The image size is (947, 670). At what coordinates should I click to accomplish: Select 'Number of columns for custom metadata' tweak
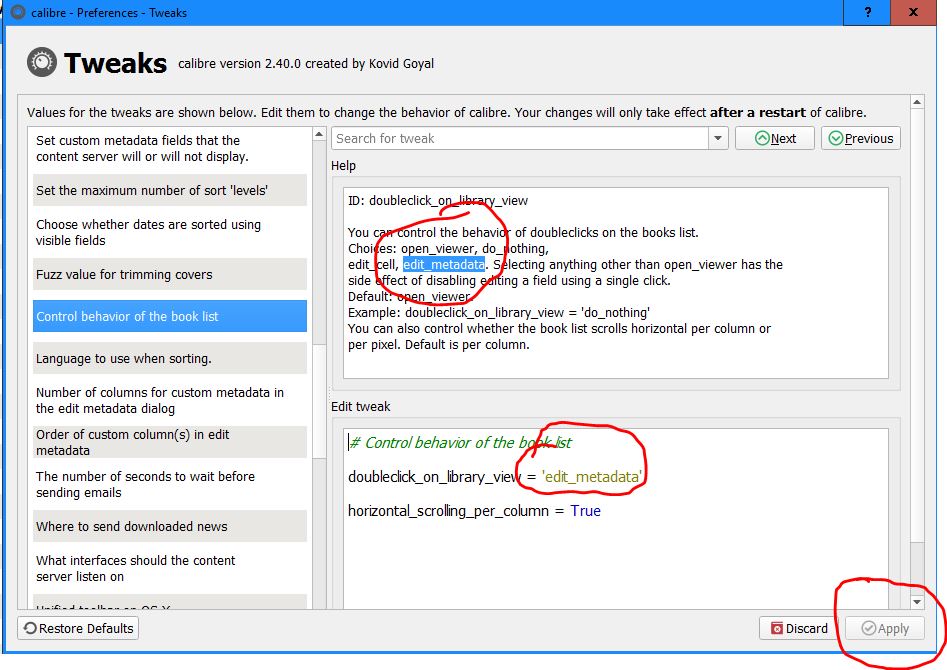tap(170, 401)
